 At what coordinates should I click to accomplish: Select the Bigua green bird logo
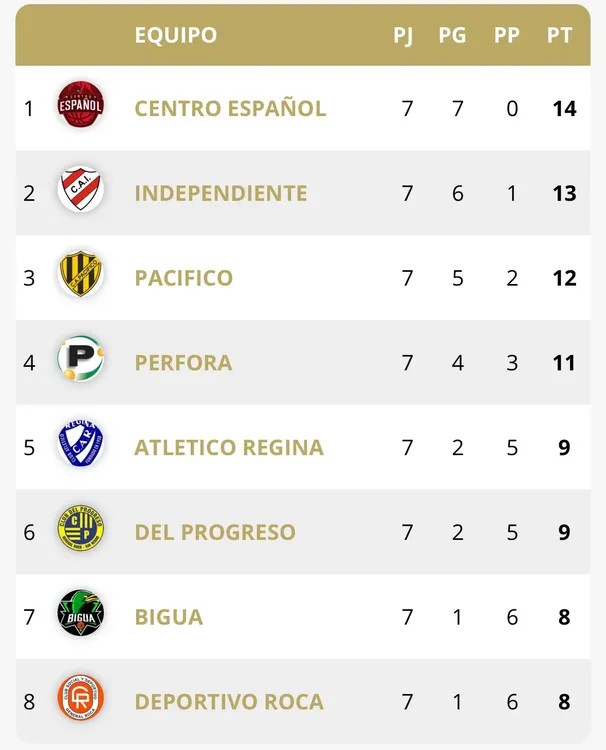(81, 615)
